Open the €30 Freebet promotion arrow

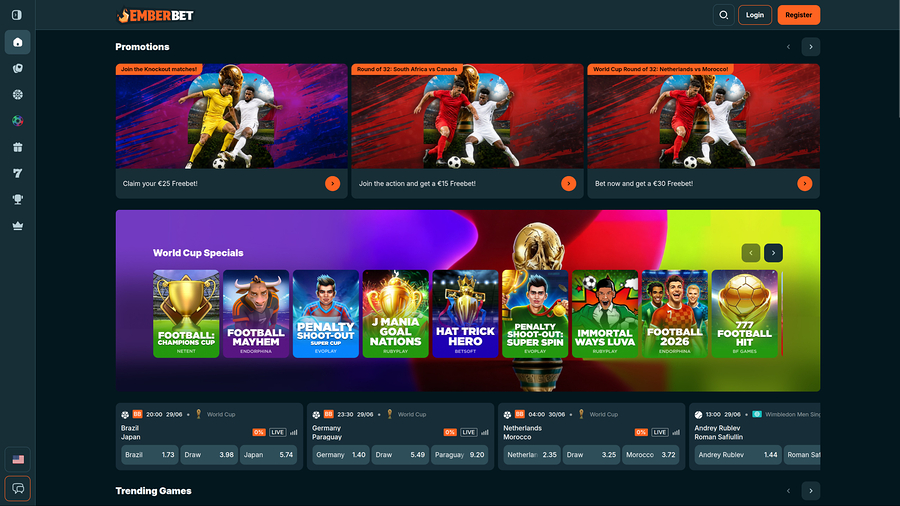click(805, 184)
